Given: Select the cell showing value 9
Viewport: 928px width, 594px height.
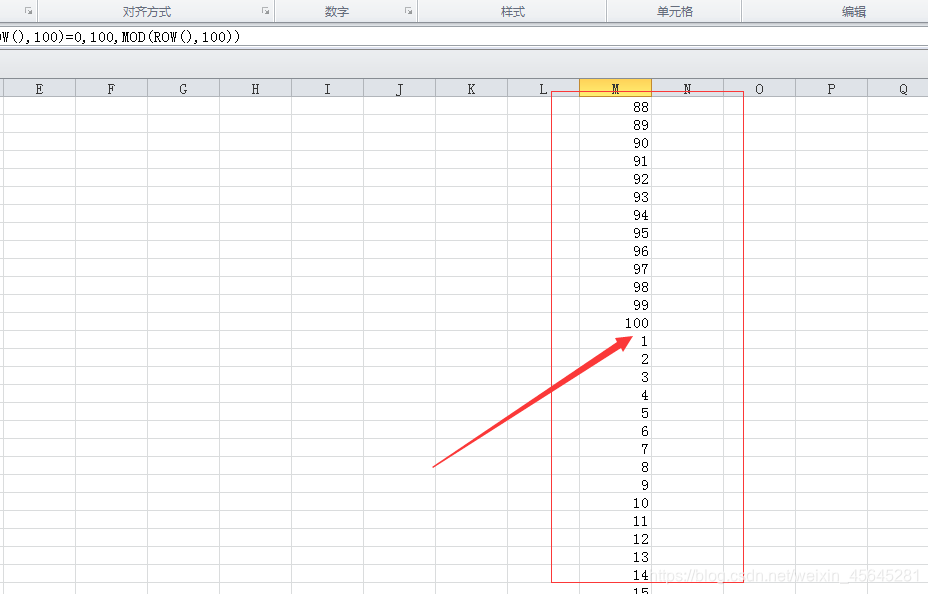Looking at the screenshot, I should [x=616, y=484].
